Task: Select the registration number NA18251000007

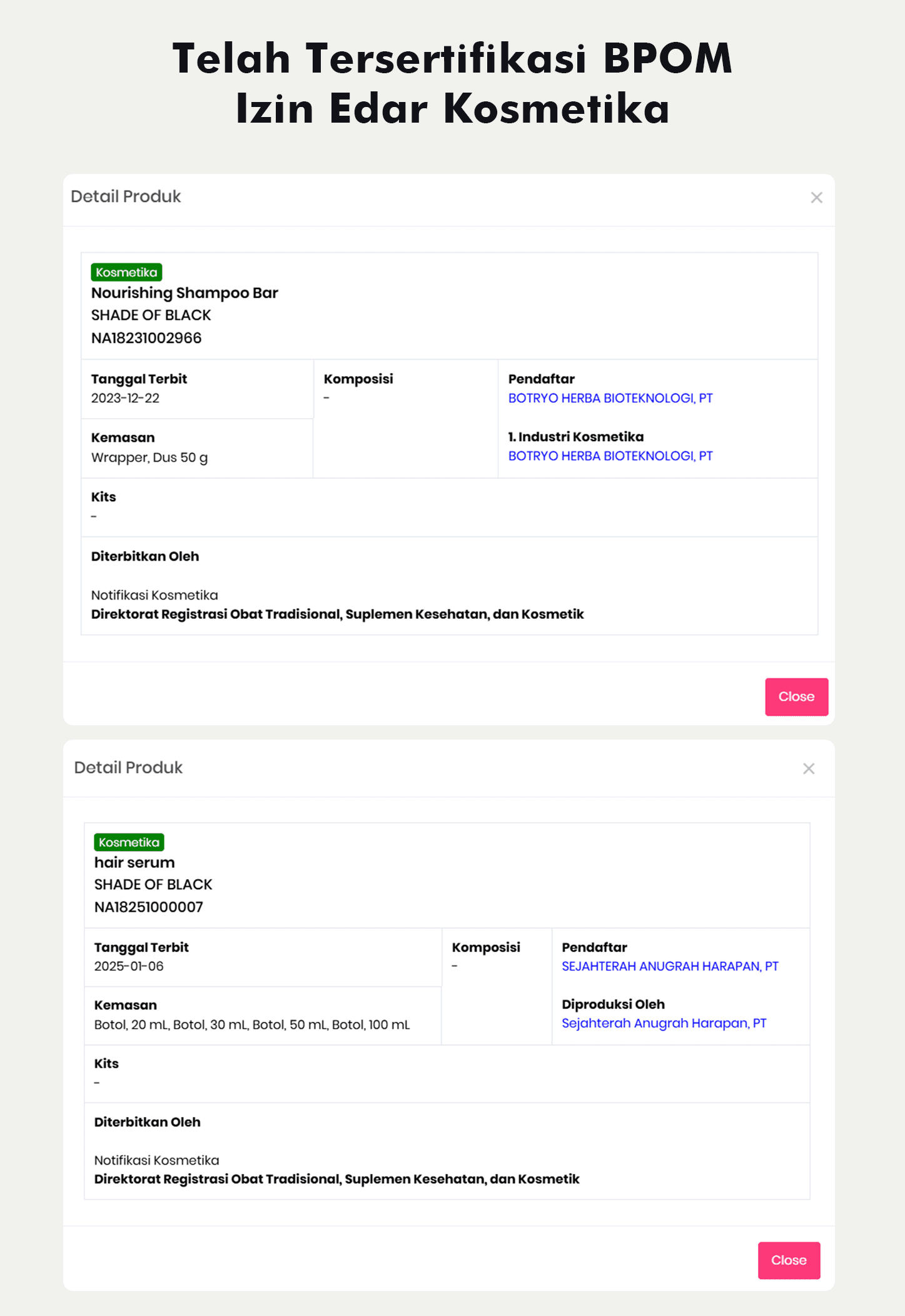Action: [149, 907]
